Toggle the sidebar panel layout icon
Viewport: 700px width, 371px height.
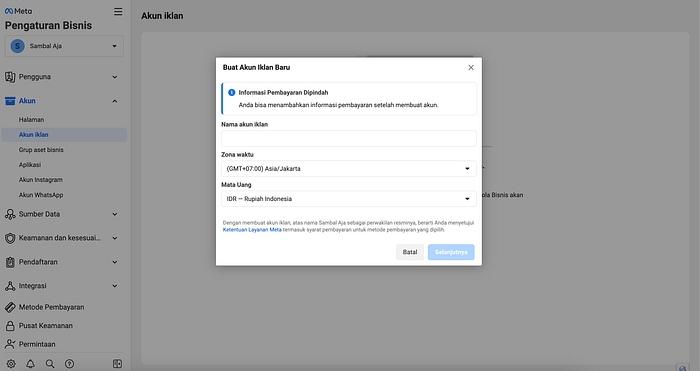click(x=117, y=364)
